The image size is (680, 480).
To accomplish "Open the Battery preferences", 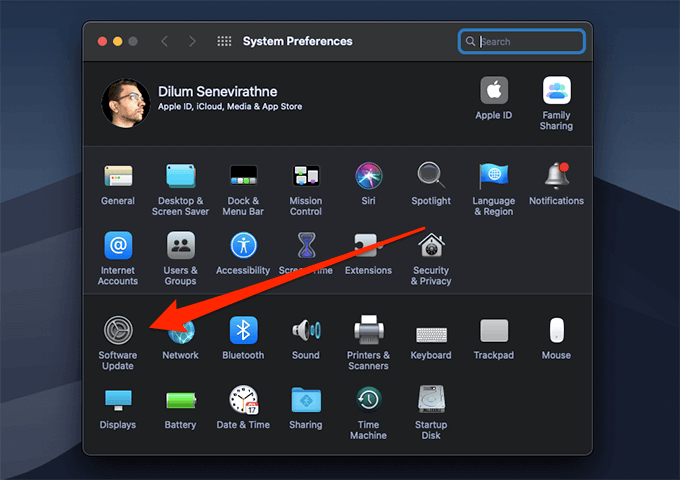I will (180, 400).
